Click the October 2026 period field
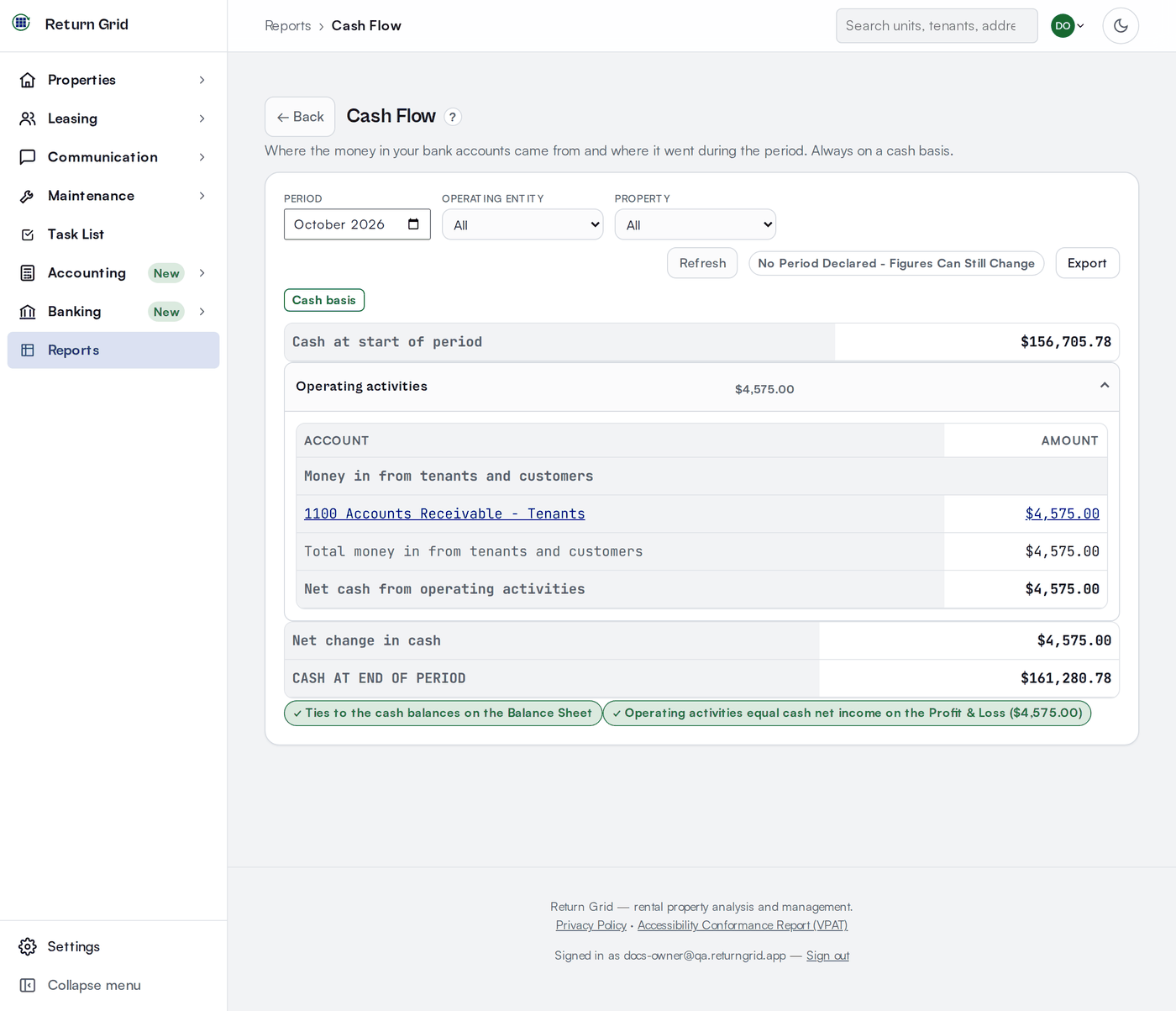The width and height of the screenshot is (1176, 1011). (x=357, y=224)
